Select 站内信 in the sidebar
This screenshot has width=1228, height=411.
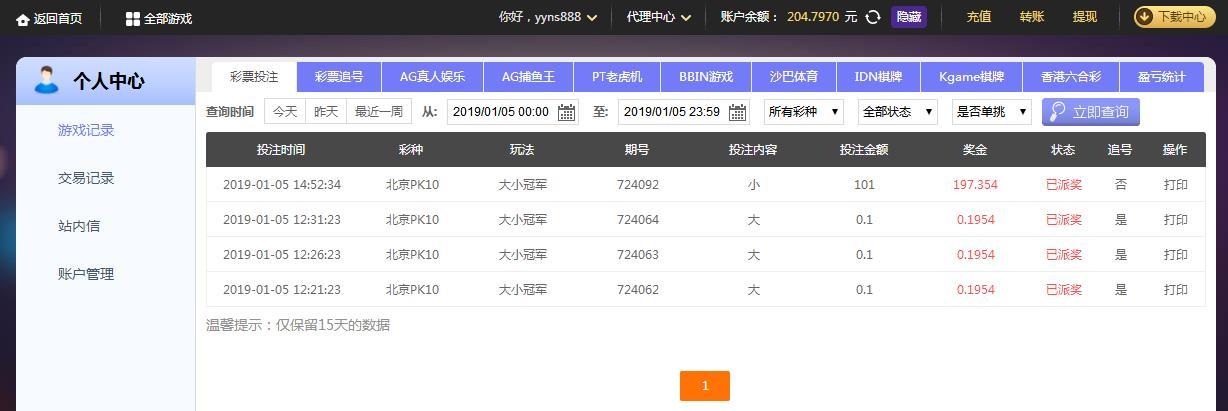click(x=79, y=226)
